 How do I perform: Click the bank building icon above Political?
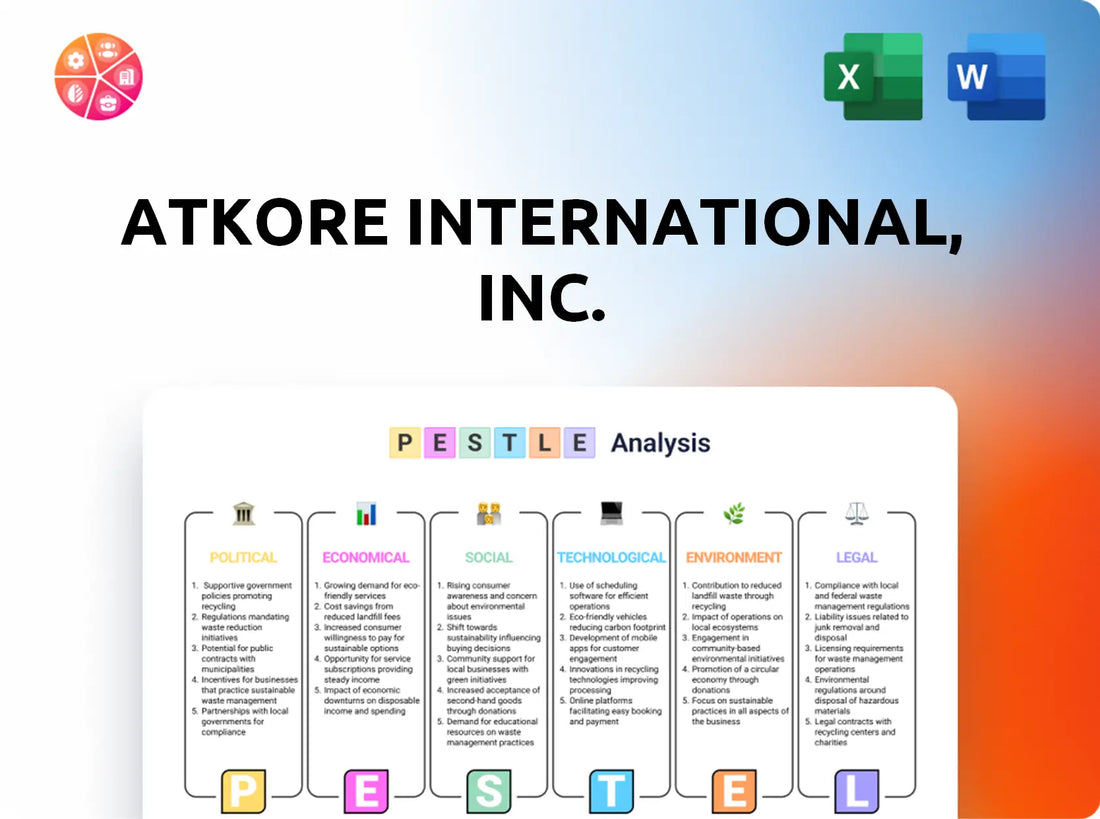243,514
